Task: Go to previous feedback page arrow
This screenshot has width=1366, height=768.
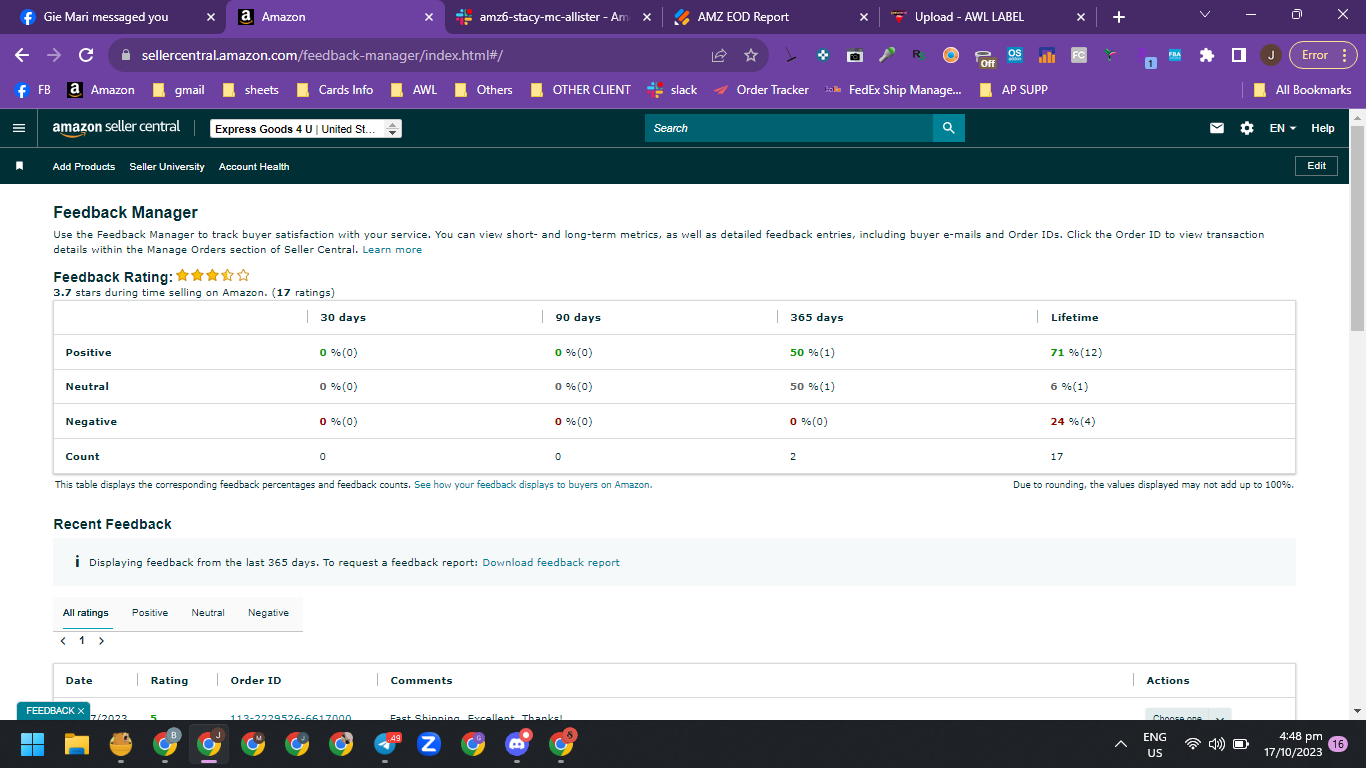Action: pyautogui.click(x=63, y=641)
